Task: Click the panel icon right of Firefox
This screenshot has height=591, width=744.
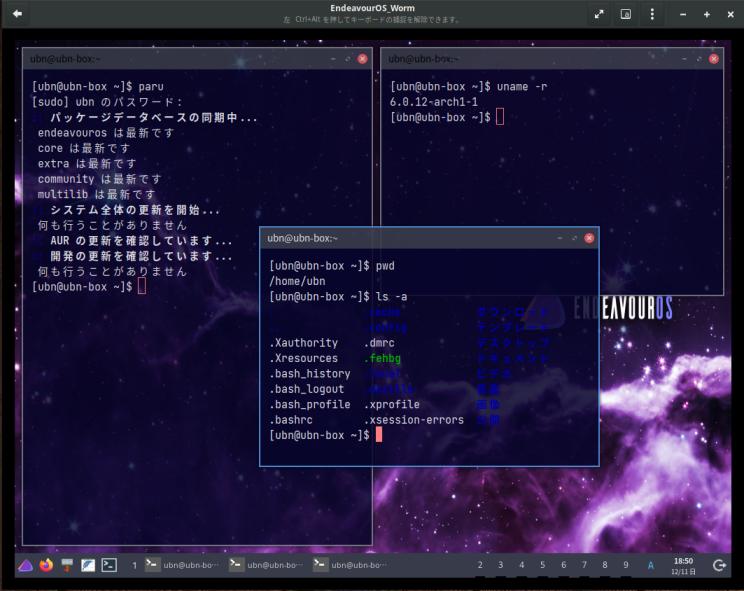Action: pyautogui.click(x=67, y=565)
